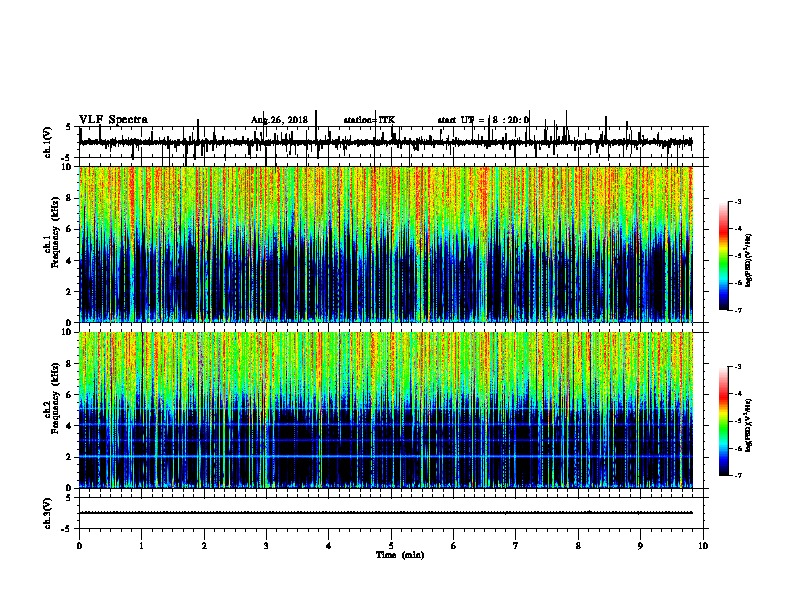Image resolution: width=792 pixels, height=612 pixels.
Task: Click the time axis tick label "9"
Action: coord(640,546)
